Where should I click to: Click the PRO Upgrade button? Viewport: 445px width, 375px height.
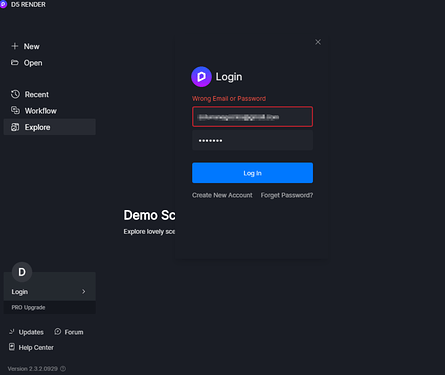pos(50,307)
